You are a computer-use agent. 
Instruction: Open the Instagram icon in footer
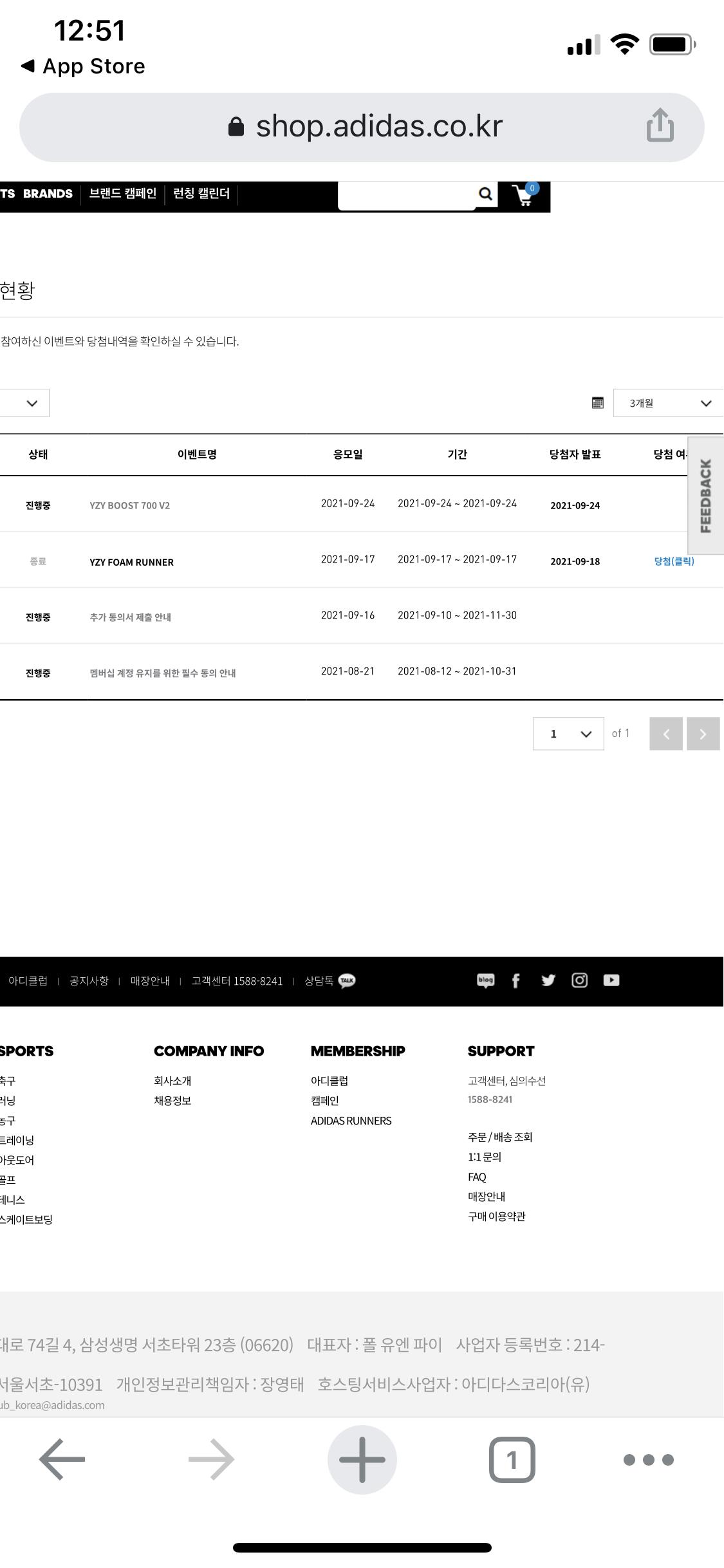pos(579,980)
